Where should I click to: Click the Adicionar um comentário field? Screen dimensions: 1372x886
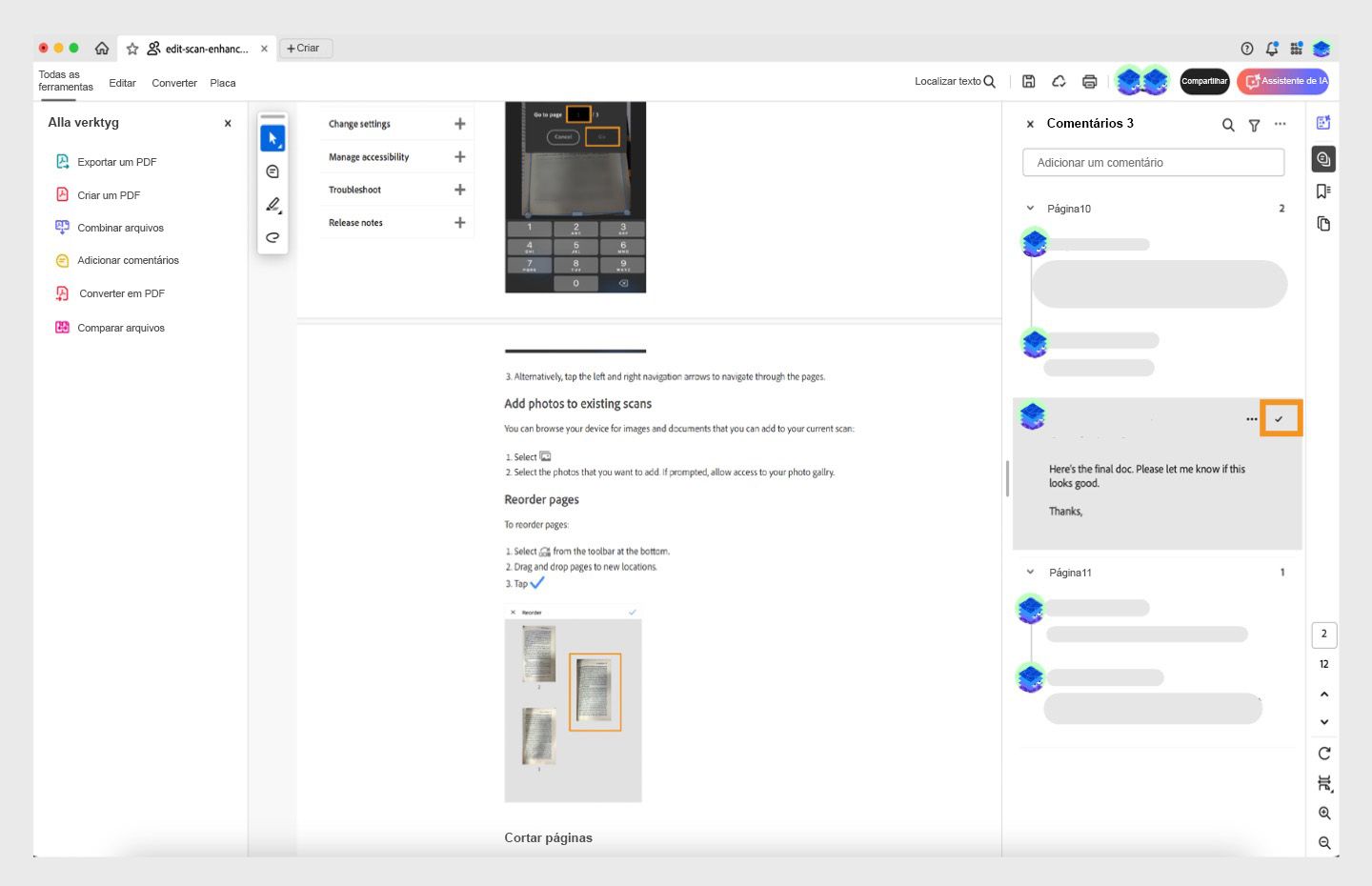(1153, 162)
